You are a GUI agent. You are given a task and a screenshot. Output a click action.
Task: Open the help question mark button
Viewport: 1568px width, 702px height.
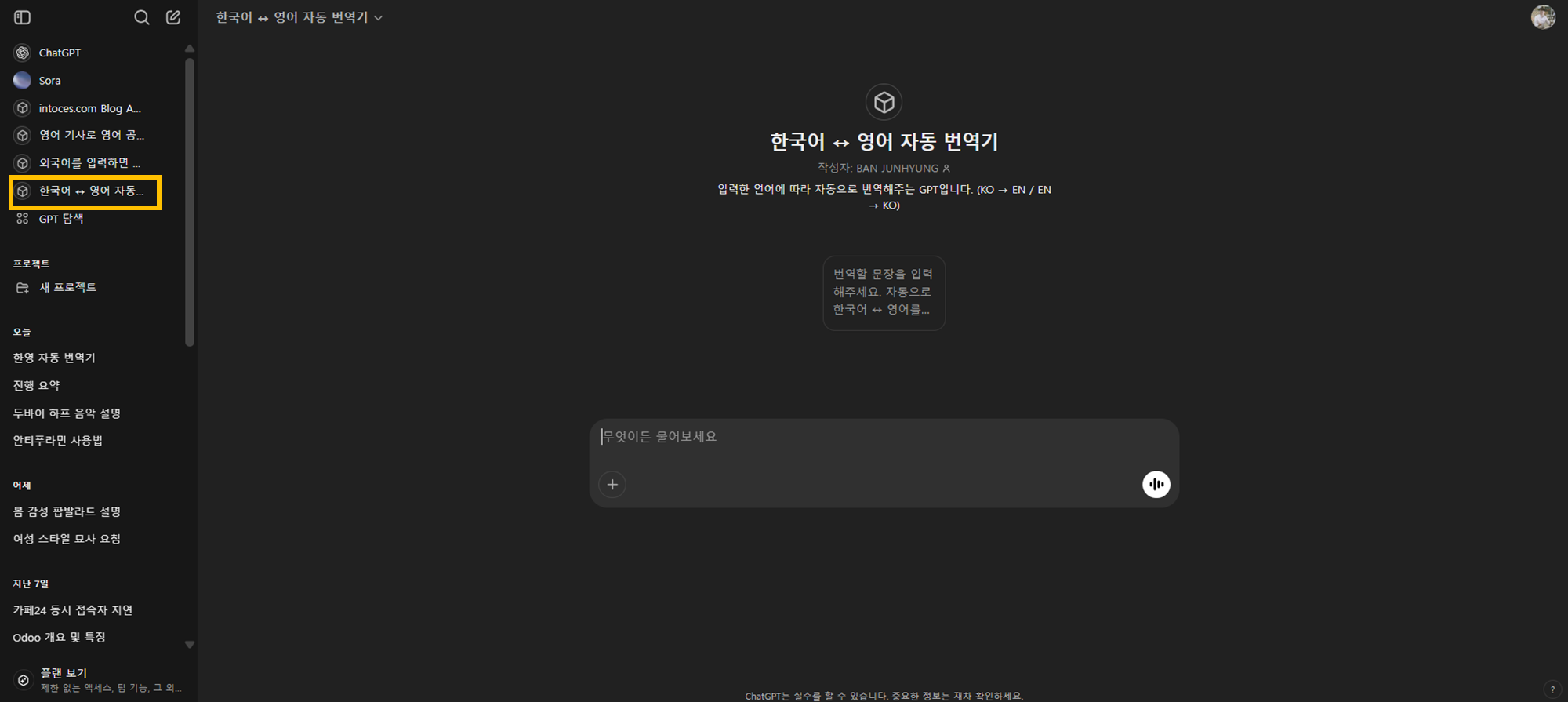click(x=1552, y=689)
